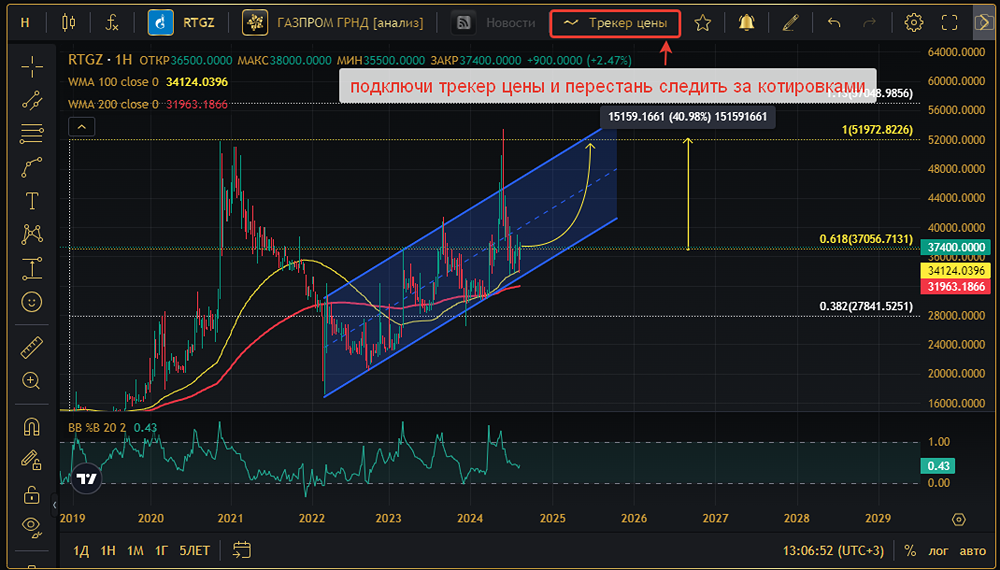Screen dimensions: 1000x570
Task: Toggle the lock all drawings padlock
Action: pyautogui.click(x=32, y=494)
